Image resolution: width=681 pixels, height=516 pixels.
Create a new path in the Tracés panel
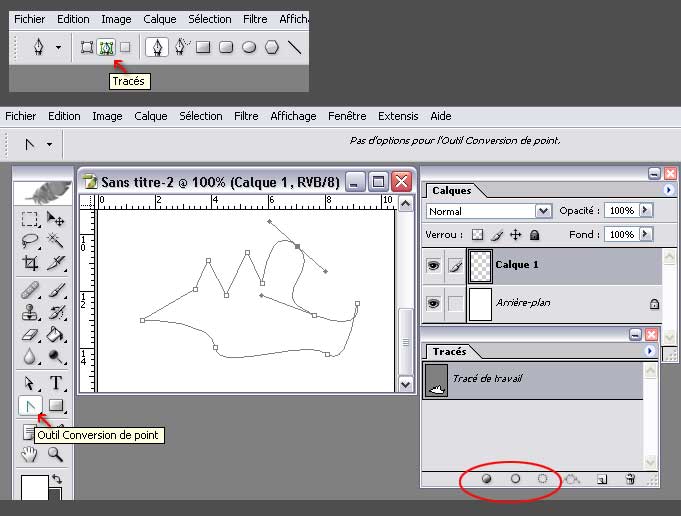coord(602,479)
